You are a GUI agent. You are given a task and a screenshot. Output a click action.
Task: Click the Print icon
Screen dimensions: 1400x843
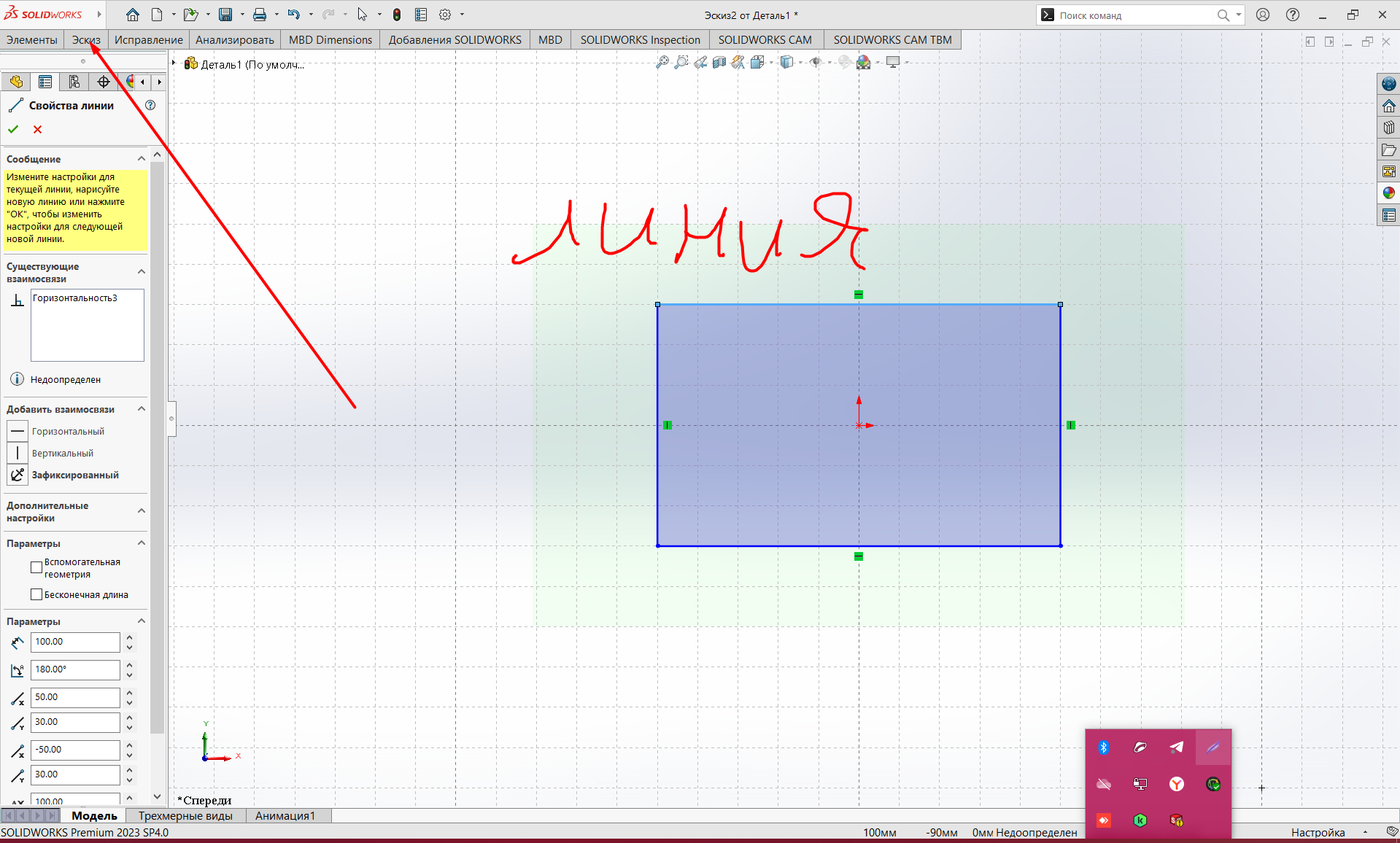coord(260,15)
